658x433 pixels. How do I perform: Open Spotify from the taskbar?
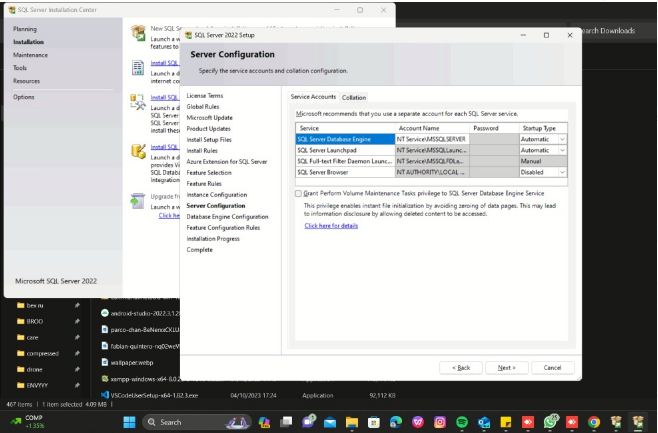[x=461, y=422]
